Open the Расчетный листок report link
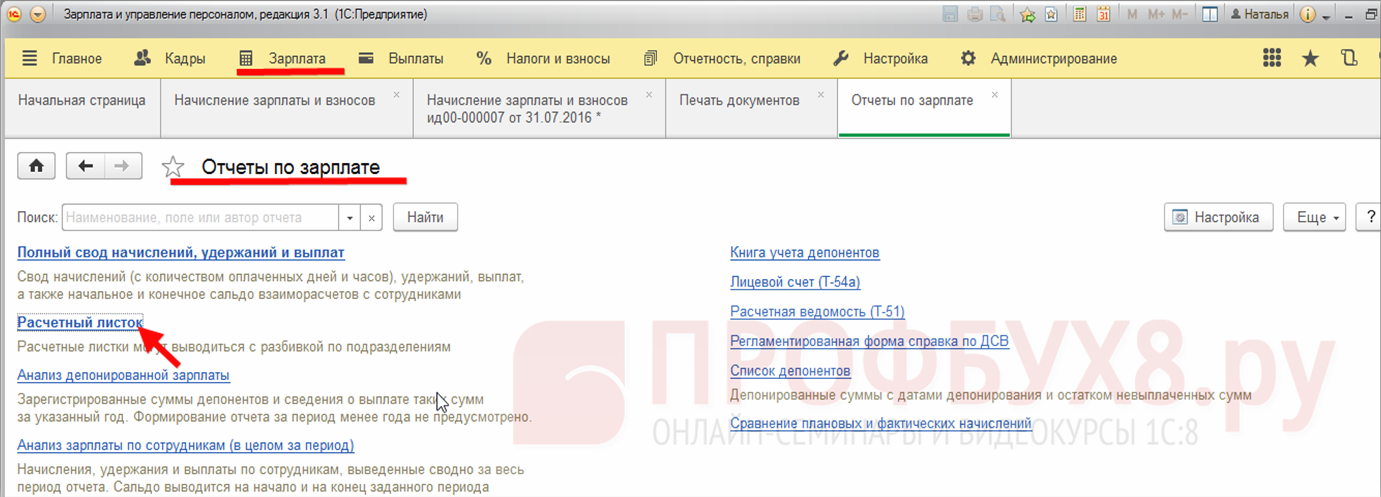Viewport: 1381px width, 497px height. coord(80,322)
